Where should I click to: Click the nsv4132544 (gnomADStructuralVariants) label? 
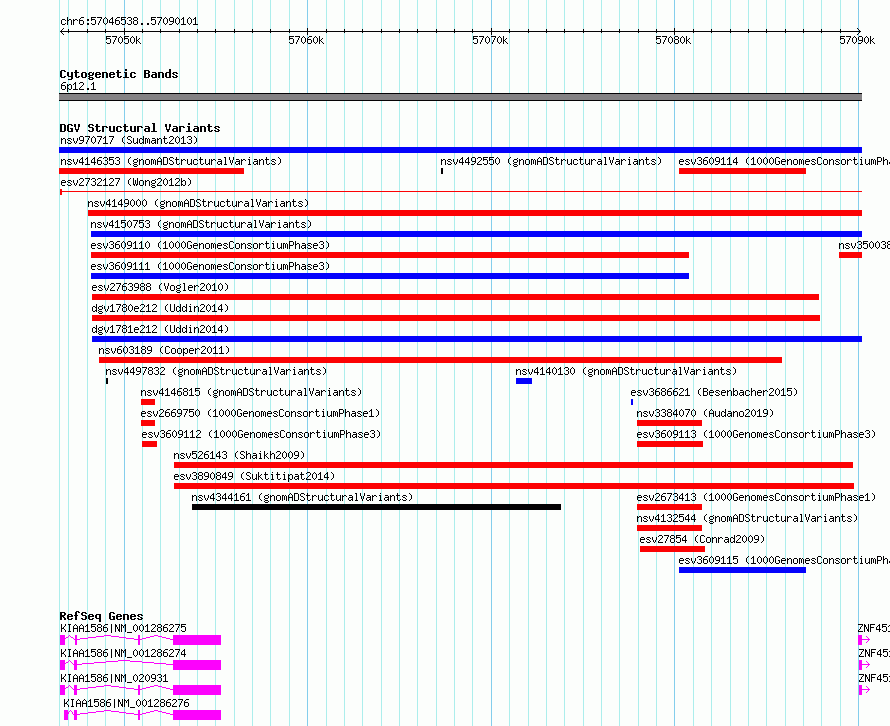(747, 518)
